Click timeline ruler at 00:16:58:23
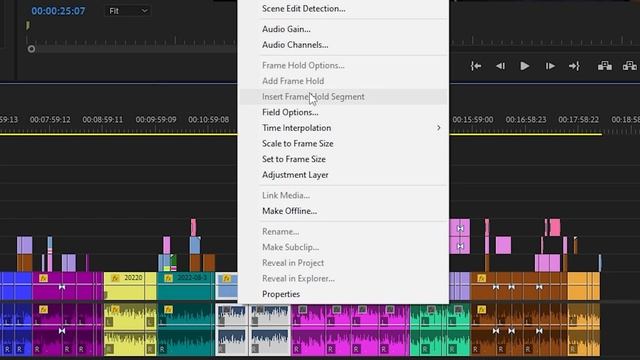The width and height of the screenshot is (640, 360). click(x=526, y=120)
